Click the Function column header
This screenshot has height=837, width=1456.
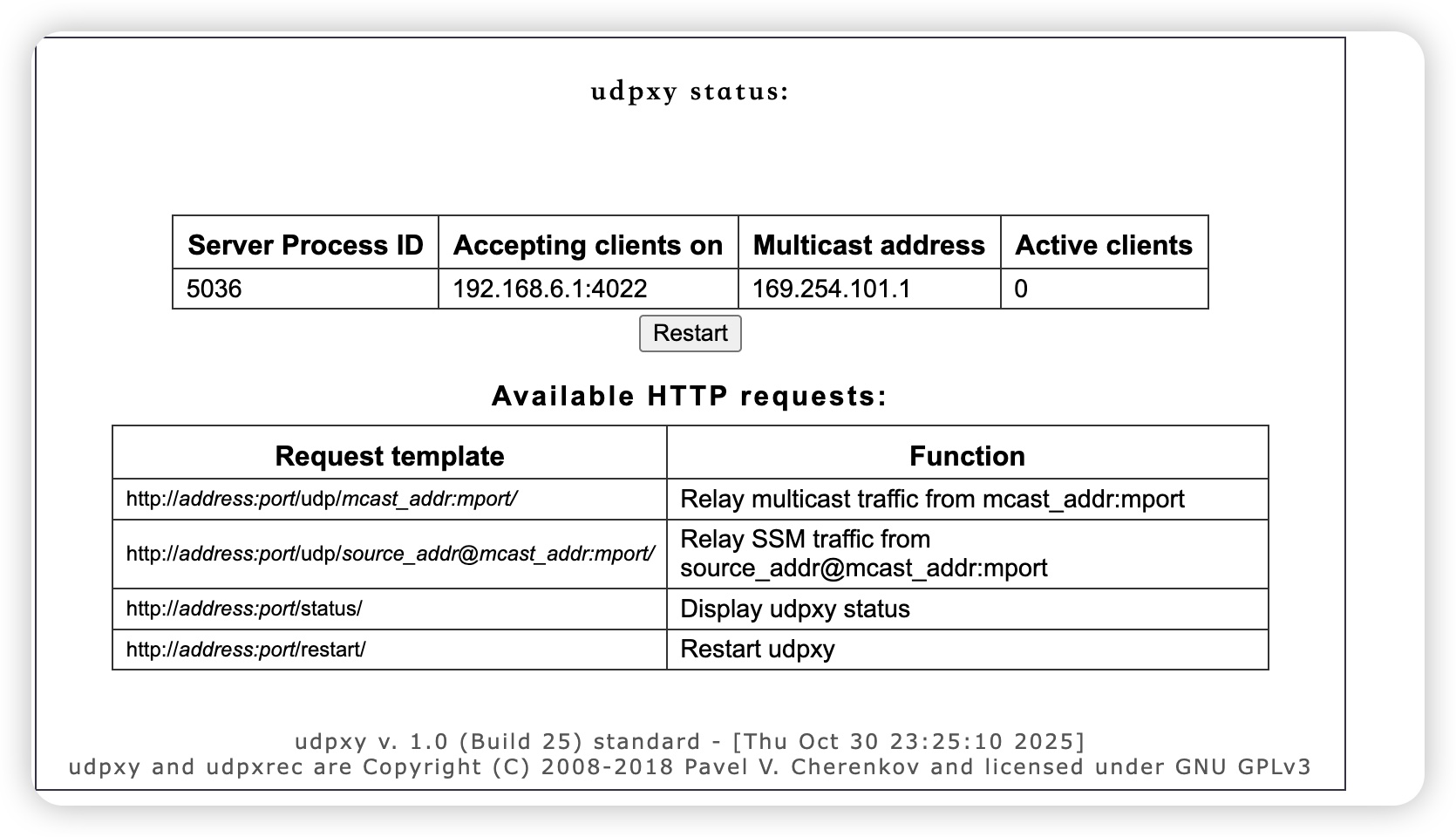tap(966, 455)
